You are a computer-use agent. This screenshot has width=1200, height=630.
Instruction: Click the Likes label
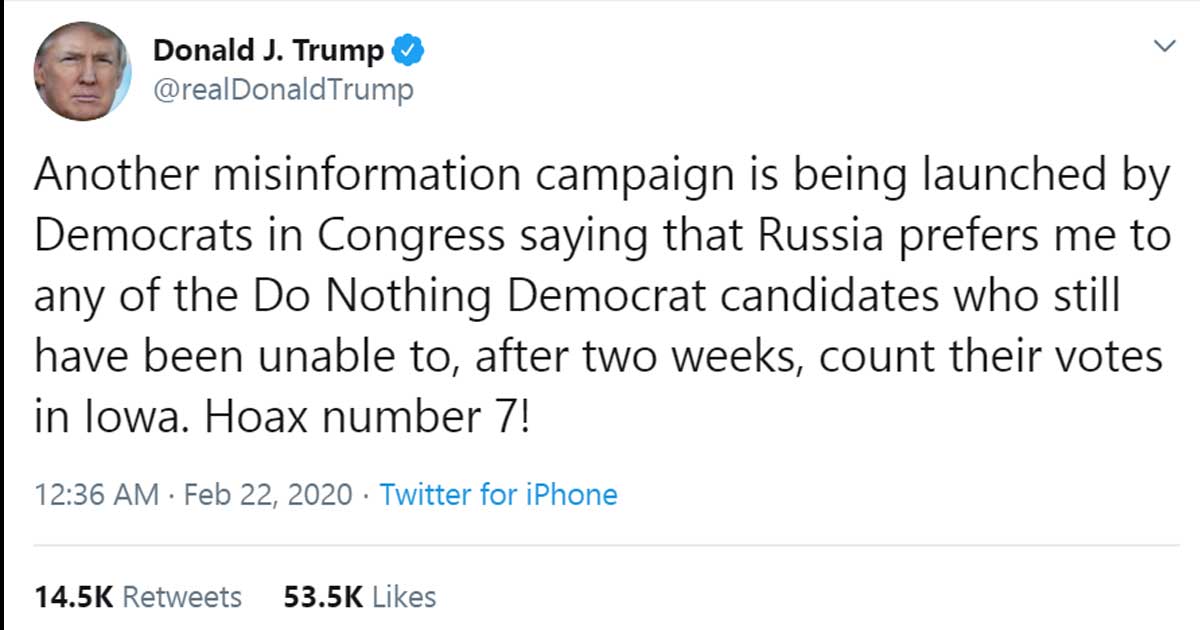pyautogui.click(x=404, y=597)
